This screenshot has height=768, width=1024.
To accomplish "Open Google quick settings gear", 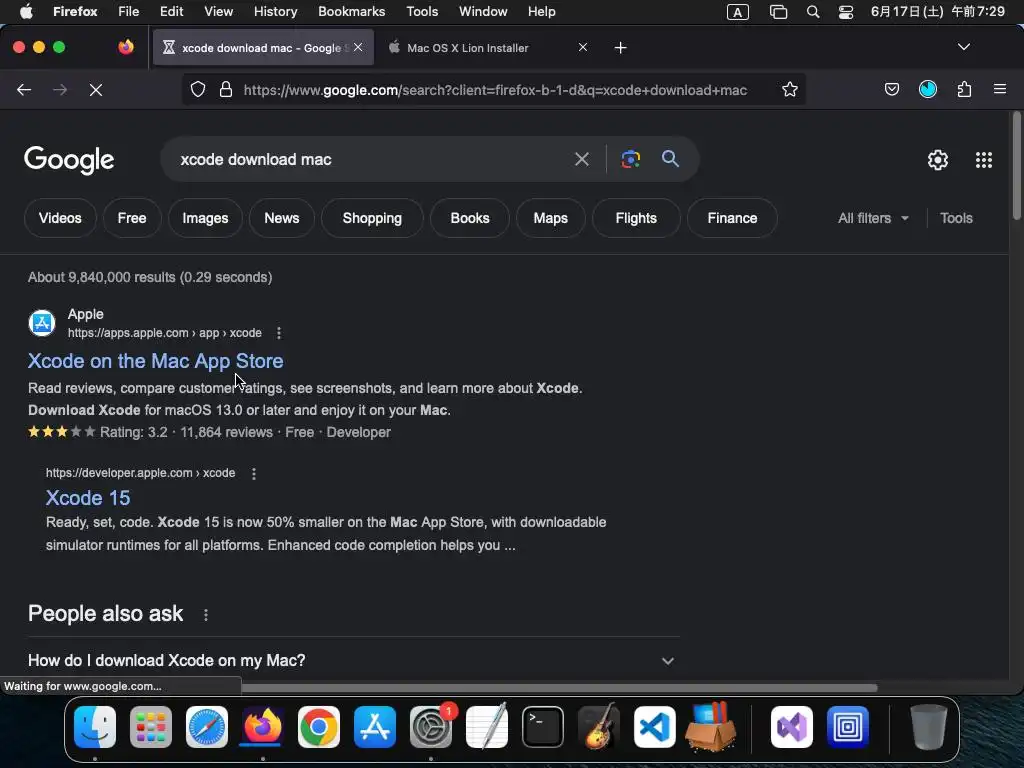I will [x=938, y=160].
